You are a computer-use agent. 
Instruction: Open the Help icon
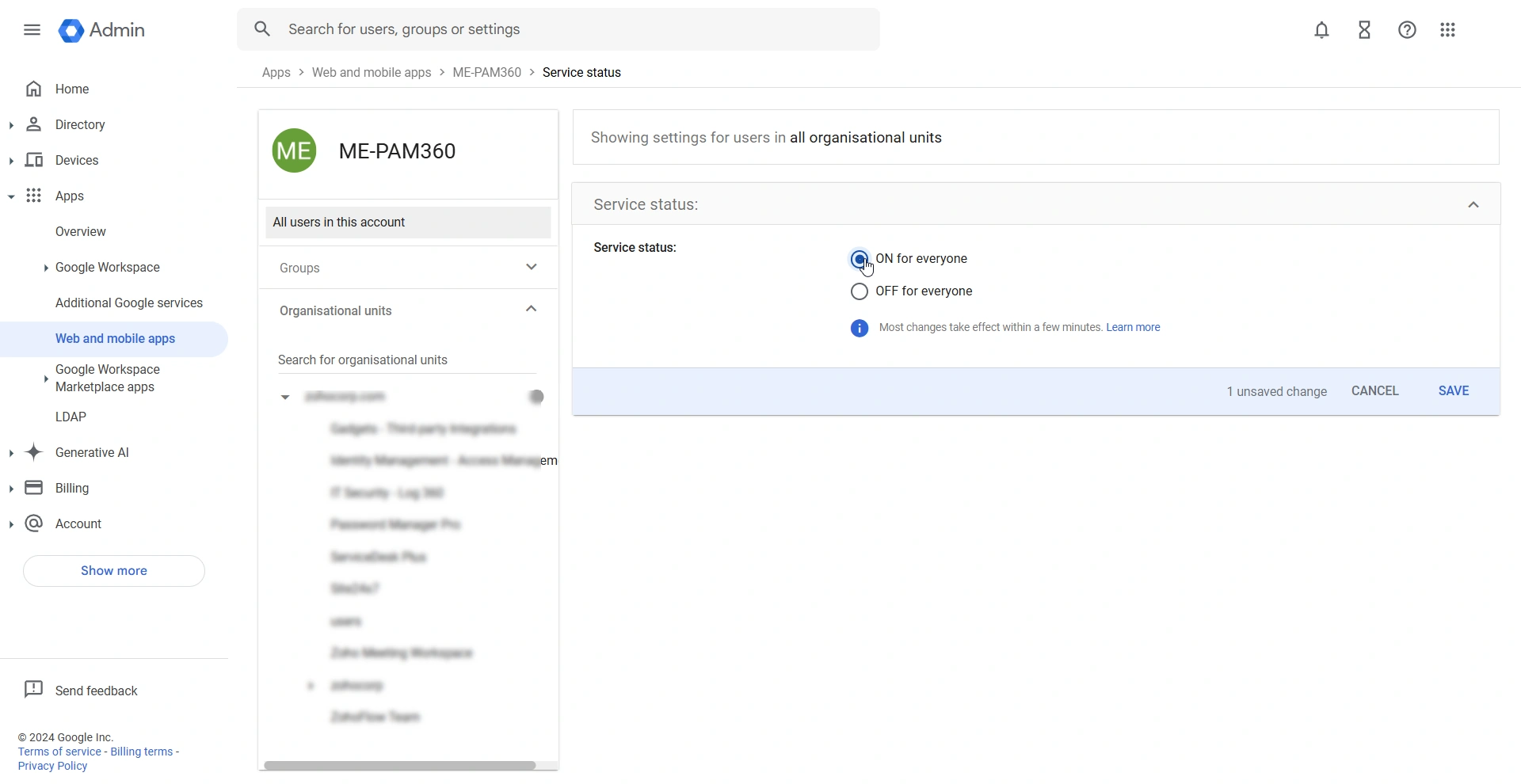click(x=1407, y=29)
